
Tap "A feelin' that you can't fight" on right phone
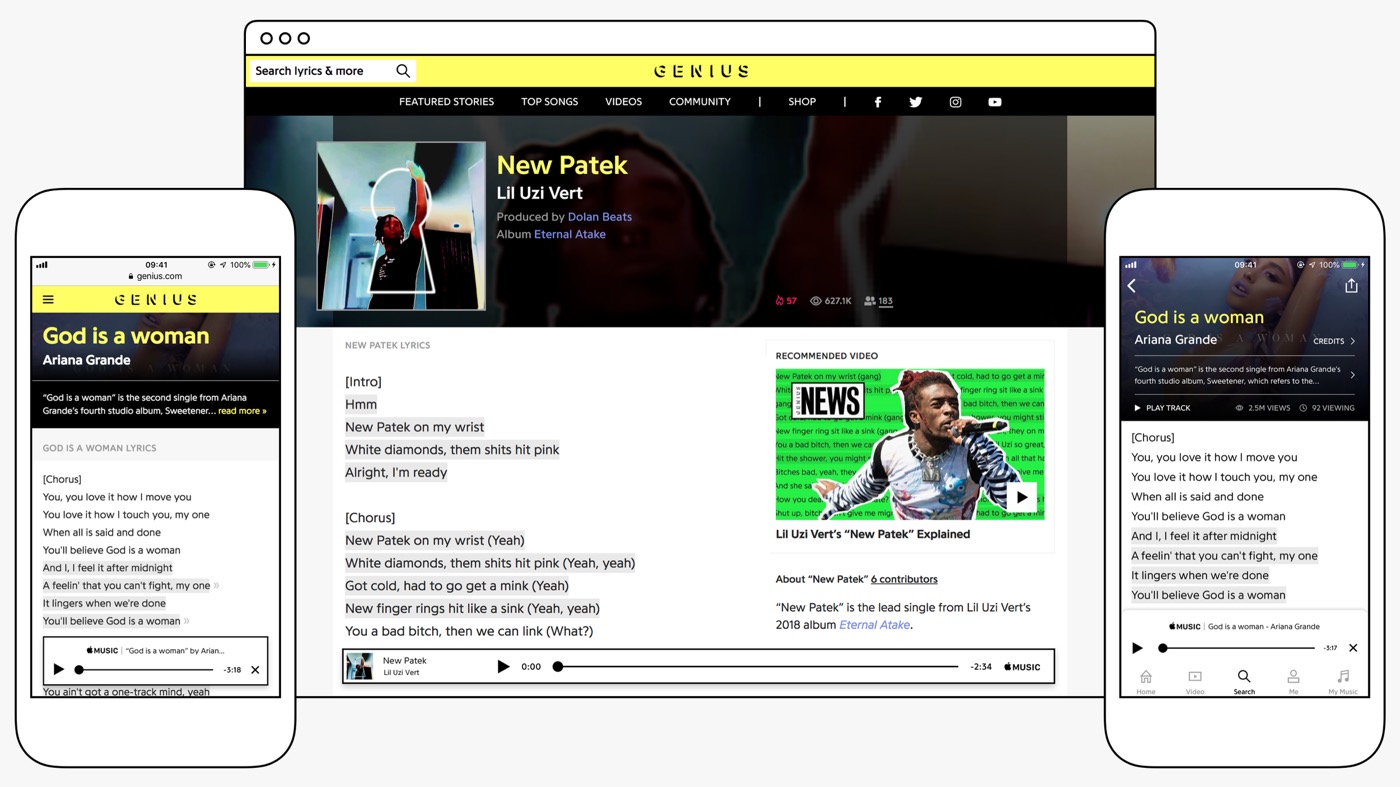pyautogui.click(x=1224, y=556)
